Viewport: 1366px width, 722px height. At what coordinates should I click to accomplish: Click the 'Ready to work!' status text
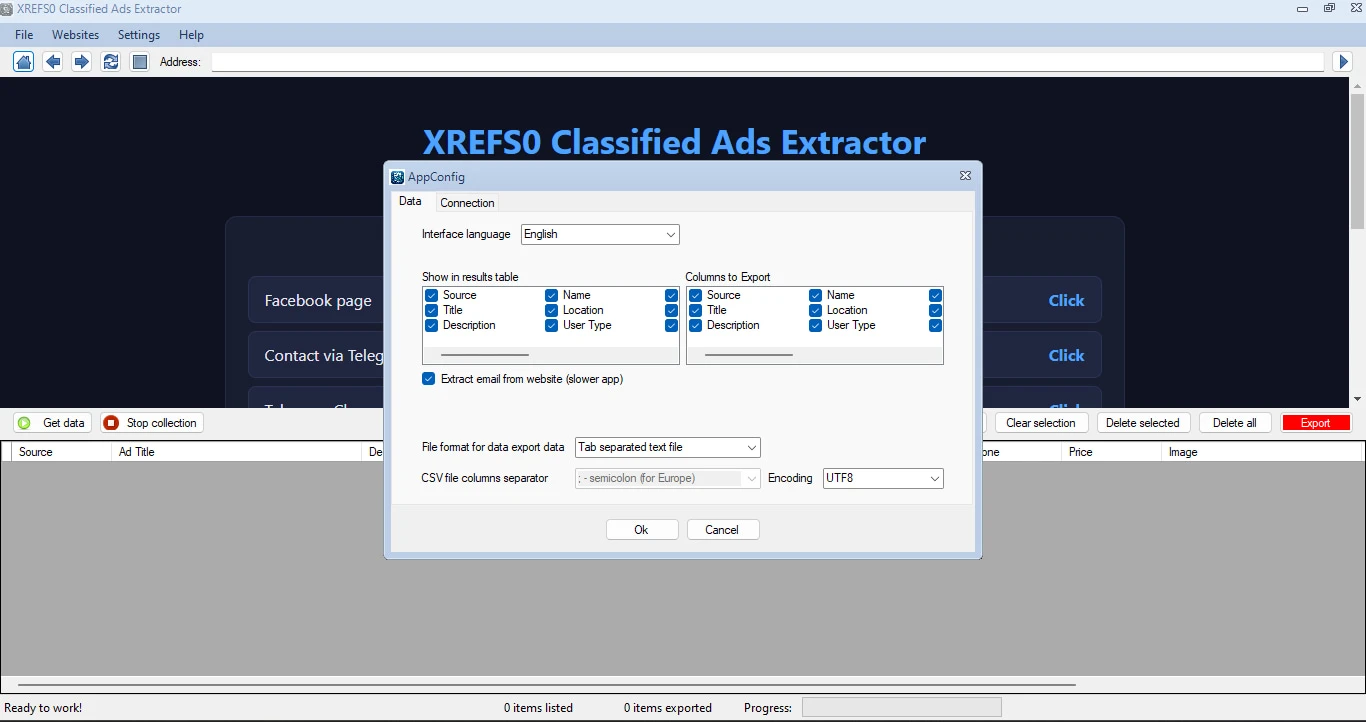click(x=43, y=708)
